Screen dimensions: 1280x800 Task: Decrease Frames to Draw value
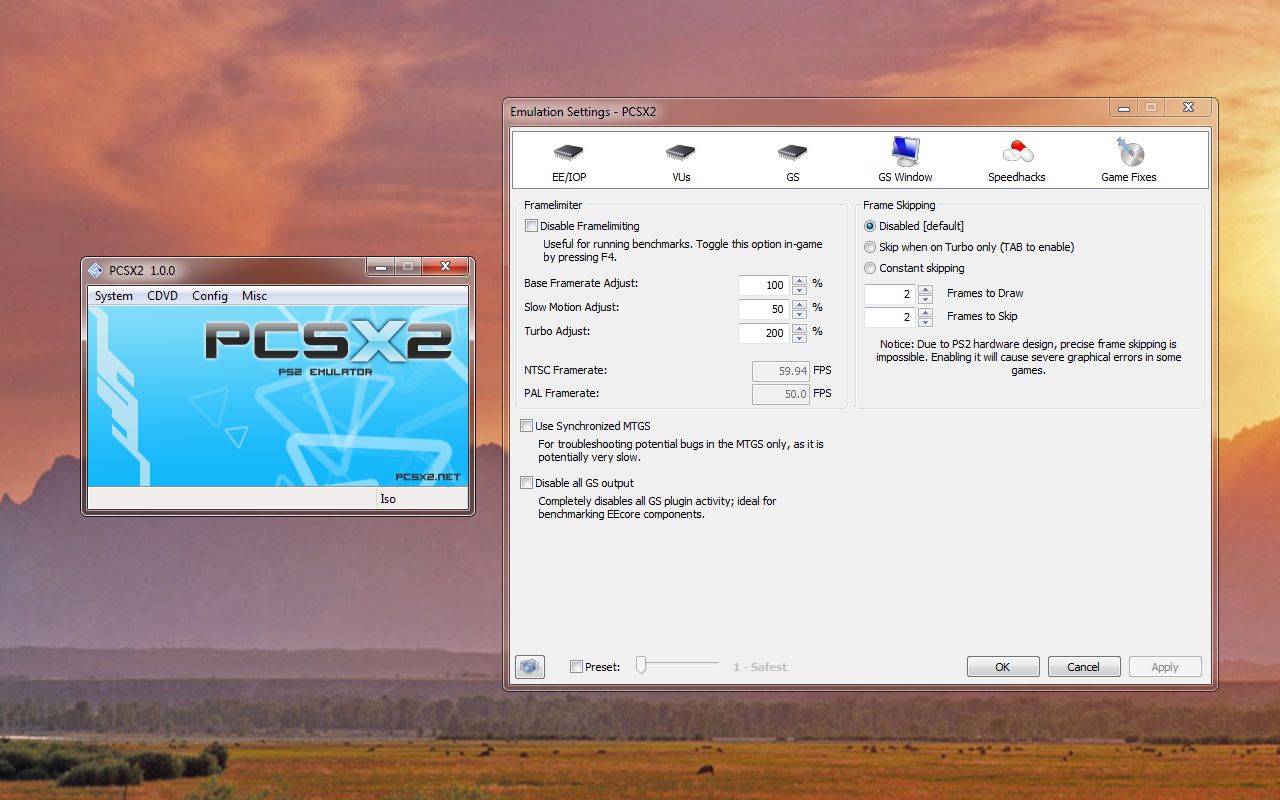pyautogui.click(x=925, y=299)
